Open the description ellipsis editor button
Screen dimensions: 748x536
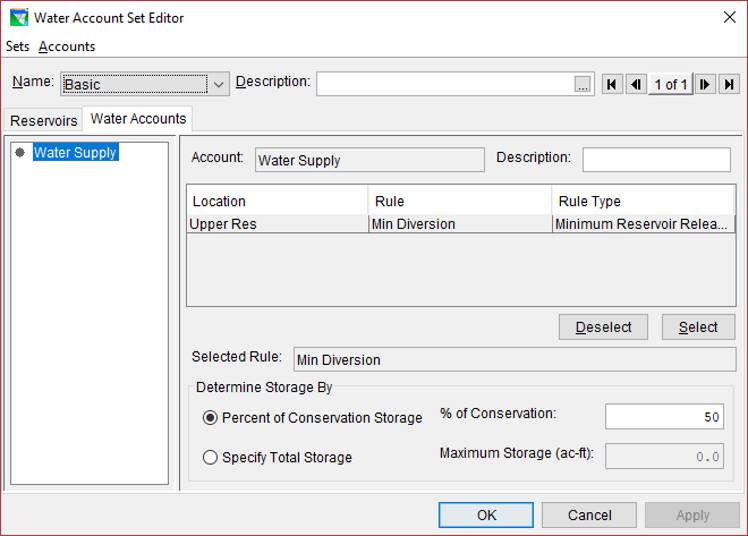coord(582,84)
